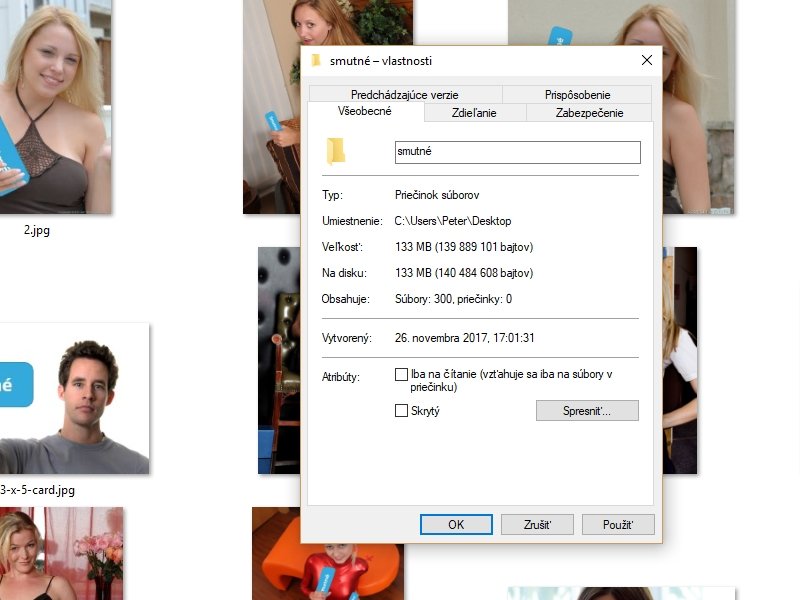Click the Použiť button
The width and height of the screenshot is (800, 600).
tap(617, 525)
